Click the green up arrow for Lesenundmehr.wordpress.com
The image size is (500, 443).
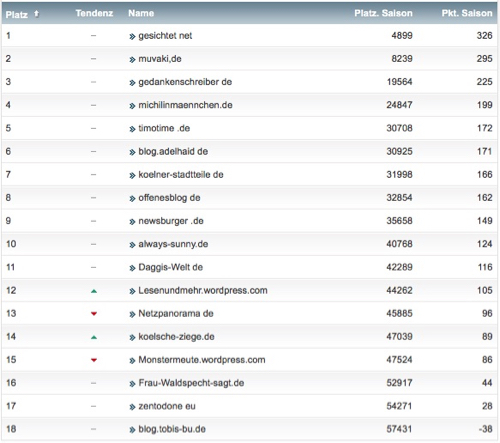94,291
